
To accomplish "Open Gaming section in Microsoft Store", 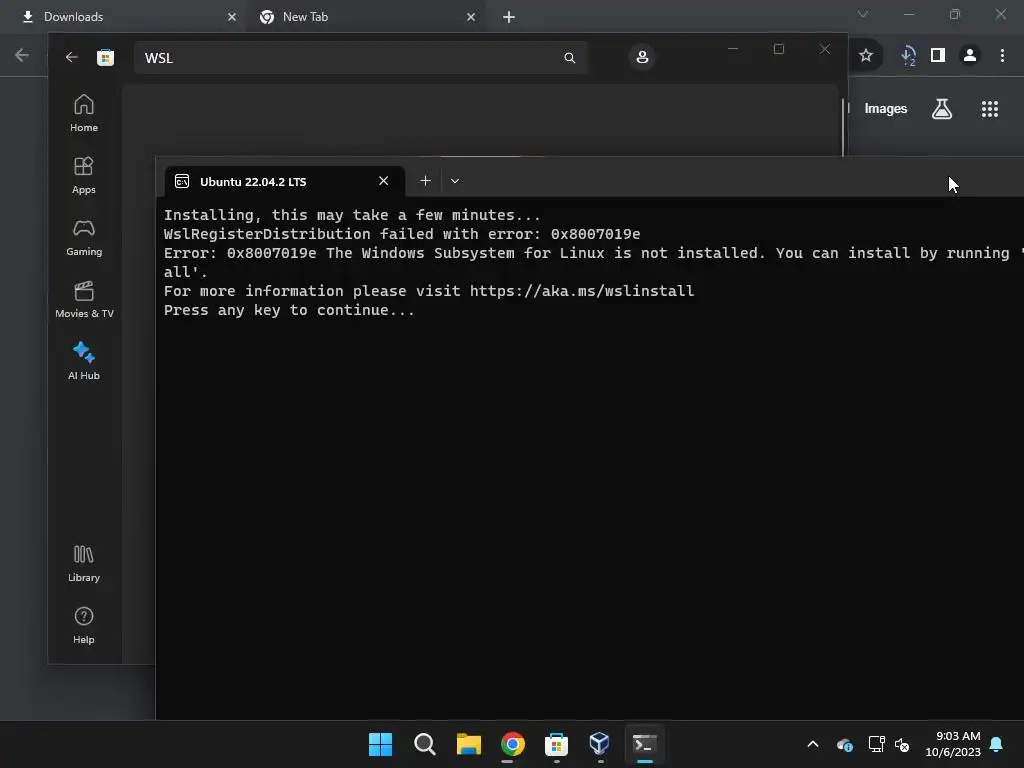I will [84, 238].
